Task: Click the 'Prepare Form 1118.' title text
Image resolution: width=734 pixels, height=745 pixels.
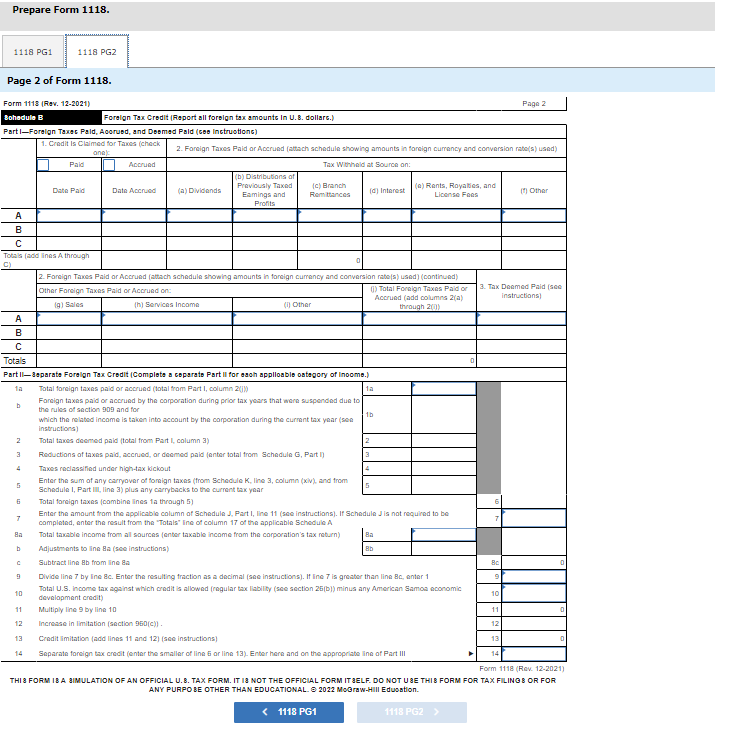Action: pos(61,10)
